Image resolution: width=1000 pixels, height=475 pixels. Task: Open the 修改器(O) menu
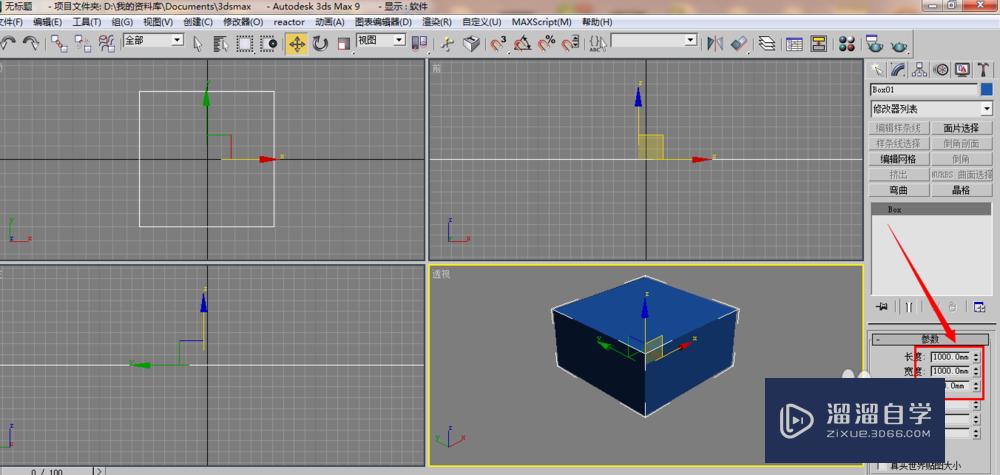click(x=243, y=22)
